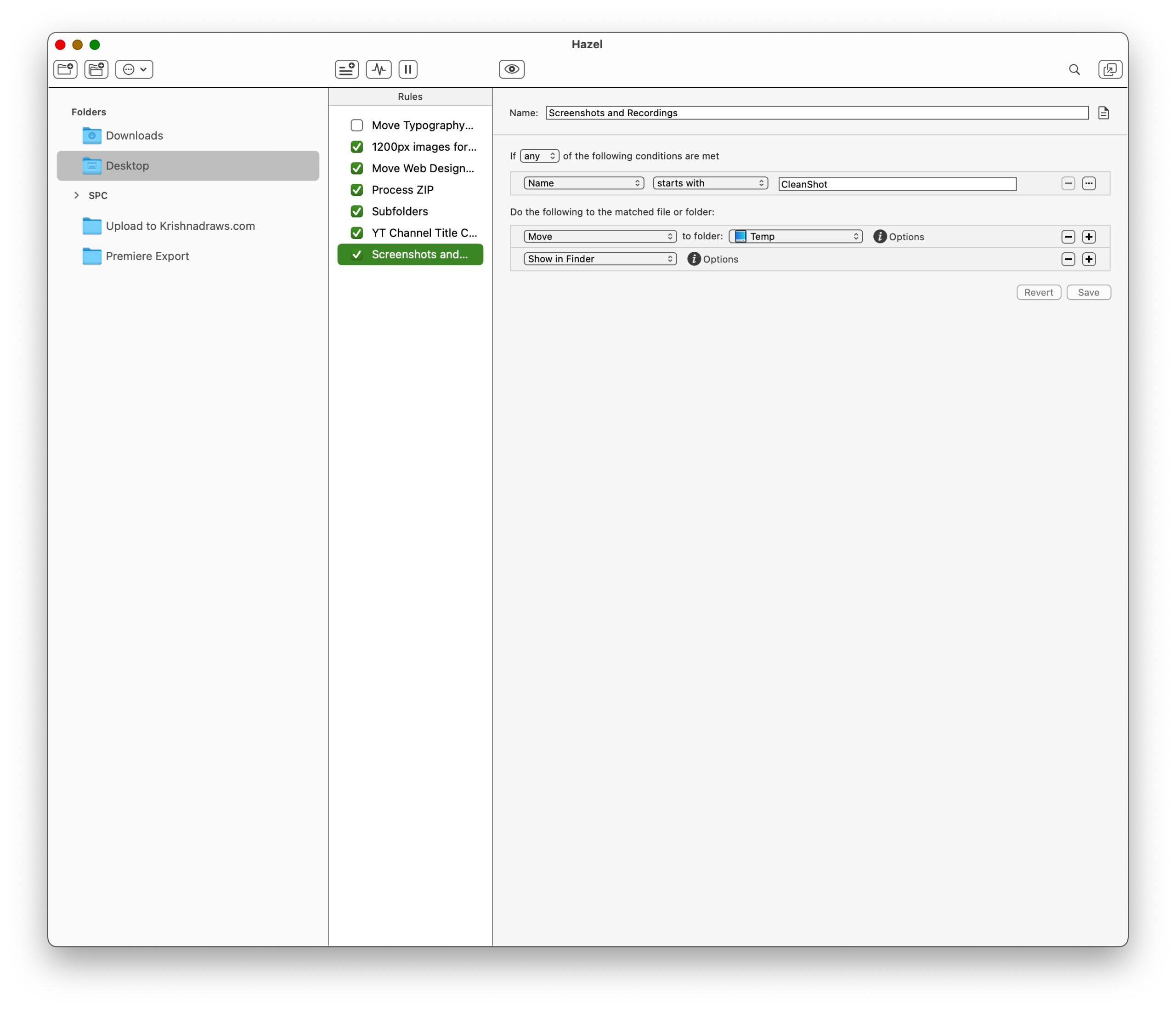Enable the Move Typography rule checkbox
Image resolution: width=1176 pixels, height=1010 pixels.
click(x=356, y=125)
